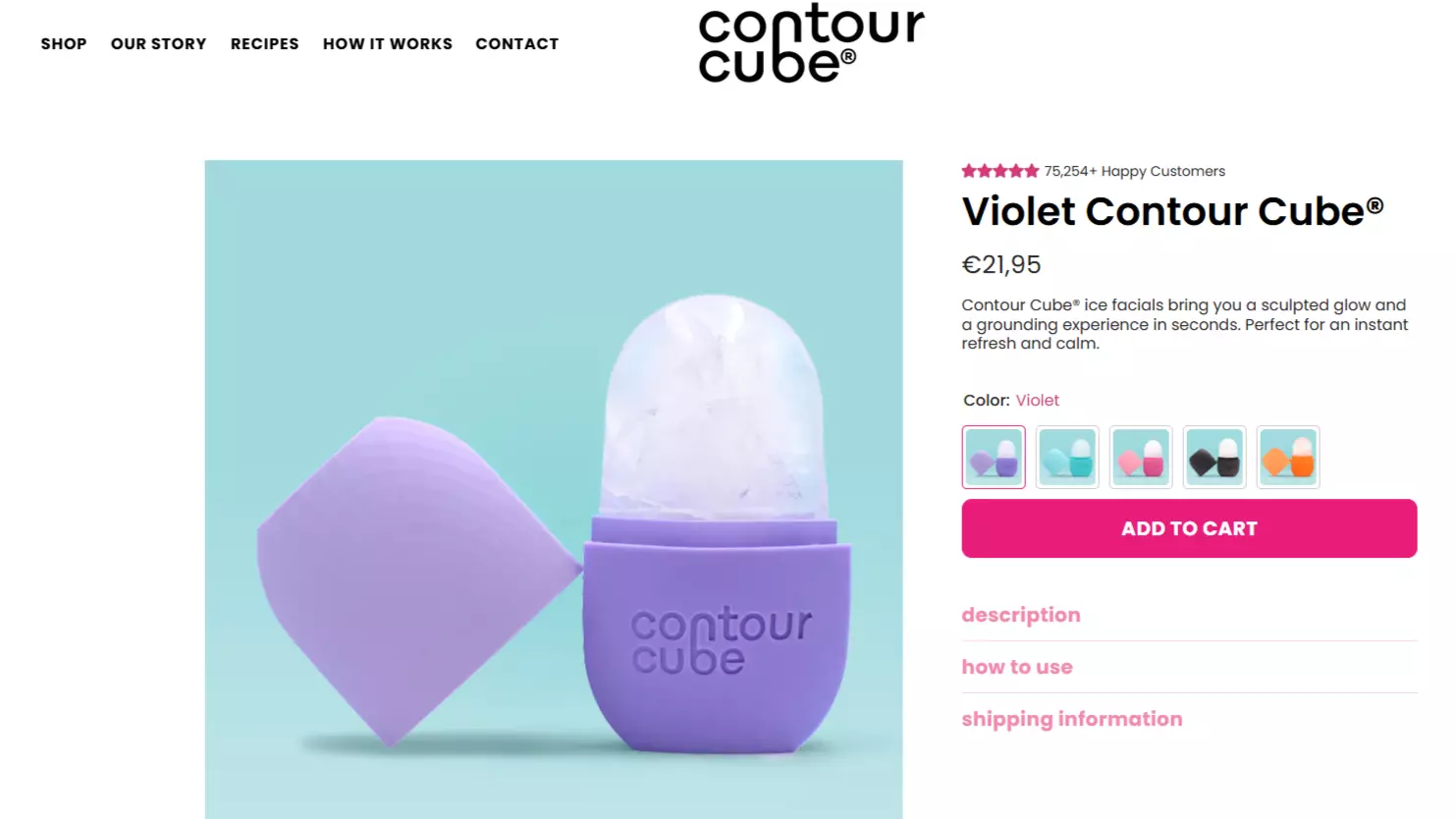Screen dimensions: 1456x819
Task: Open the Shop menu
Action: (64, 44)
